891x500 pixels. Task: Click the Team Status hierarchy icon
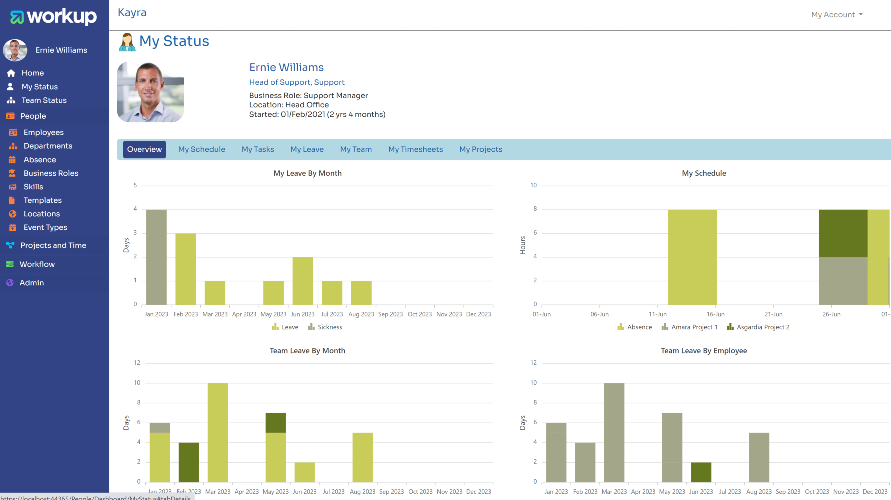pyautogui.click(x=11, y=100)
